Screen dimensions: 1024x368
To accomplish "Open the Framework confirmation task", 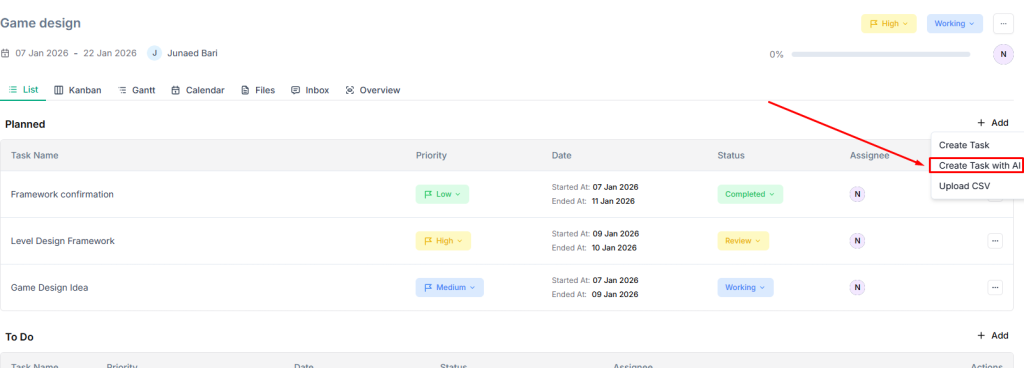I will point(62,194).
